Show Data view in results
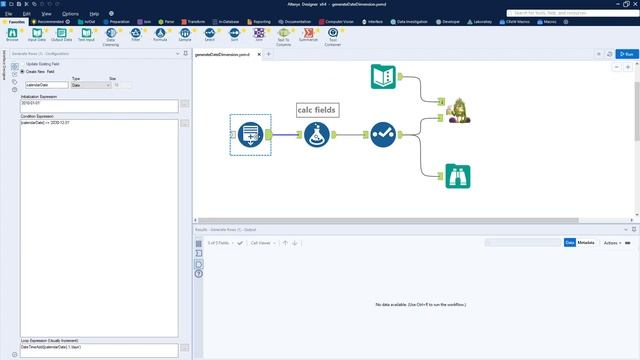The image size is (640, 360). coord(570,242)
